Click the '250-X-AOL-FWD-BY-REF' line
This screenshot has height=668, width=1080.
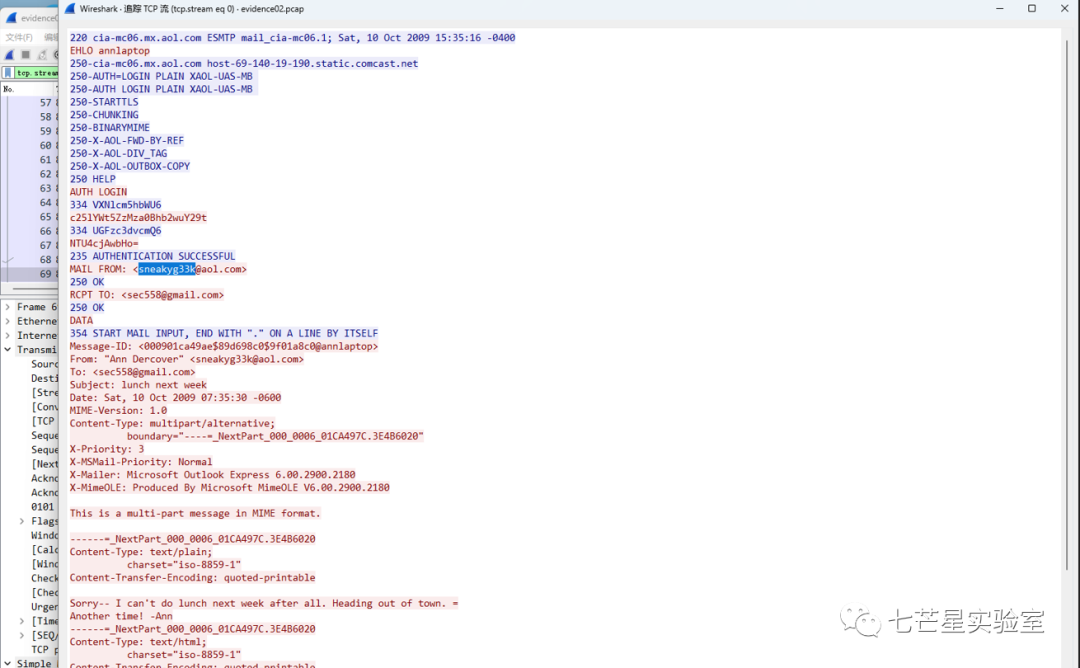coord(127,140)
